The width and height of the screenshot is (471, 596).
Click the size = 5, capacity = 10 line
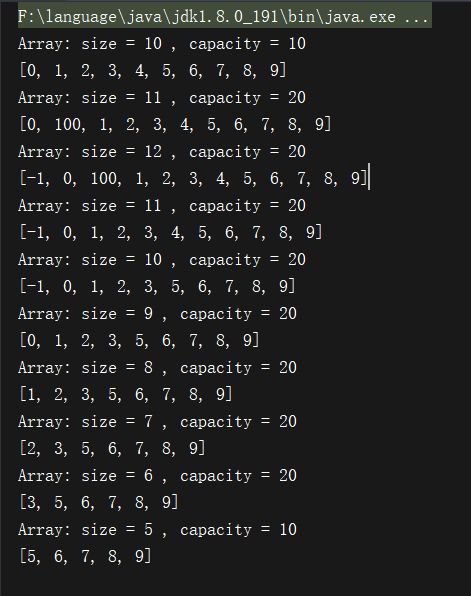pyautogui.click(x=157, y=530)
